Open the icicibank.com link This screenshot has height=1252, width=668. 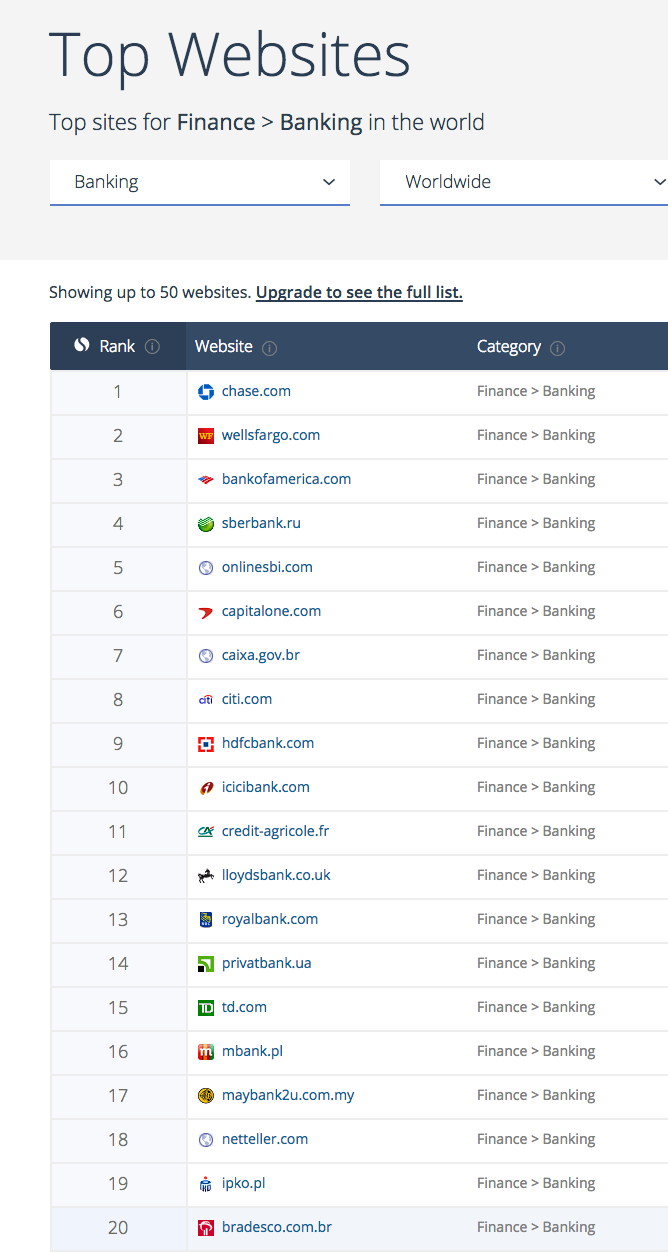266,787
